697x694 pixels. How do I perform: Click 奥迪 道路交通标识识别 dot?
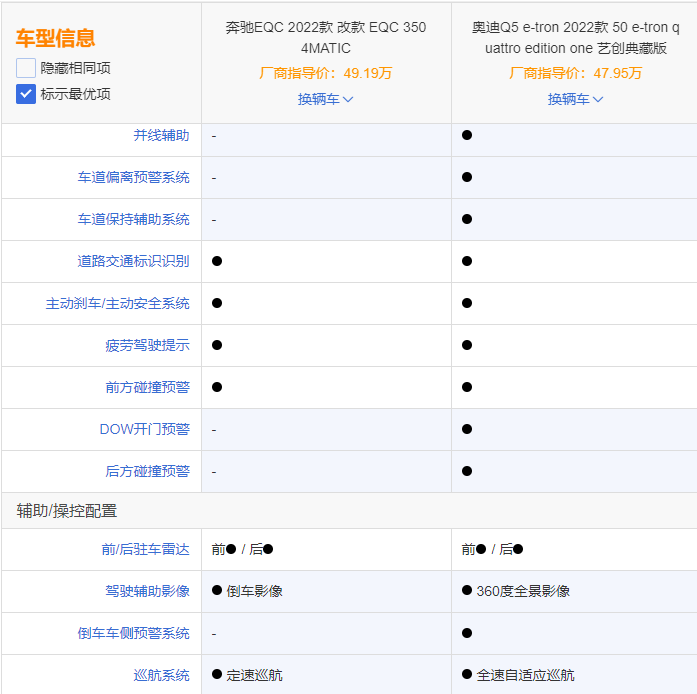tap(467, 261)
